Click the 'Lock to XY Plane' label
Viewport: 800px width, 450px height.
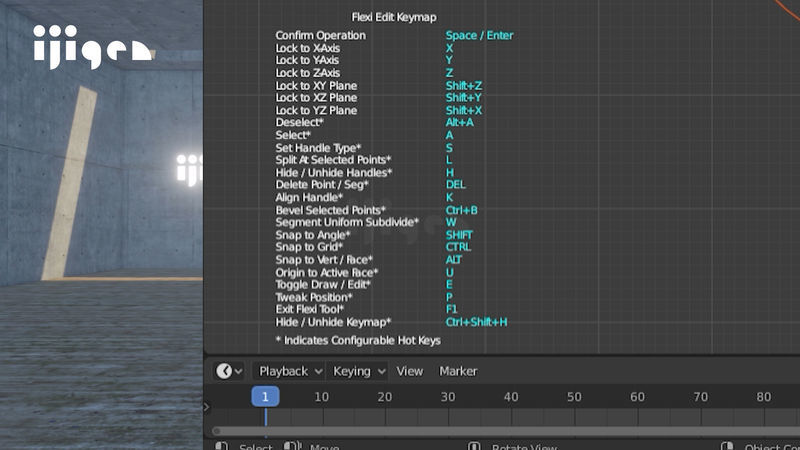pyautogui.click(x=316, y=85)
